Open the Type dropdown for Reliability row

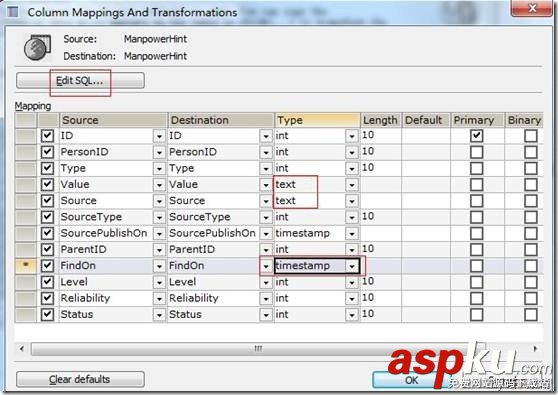click(352, 299)
